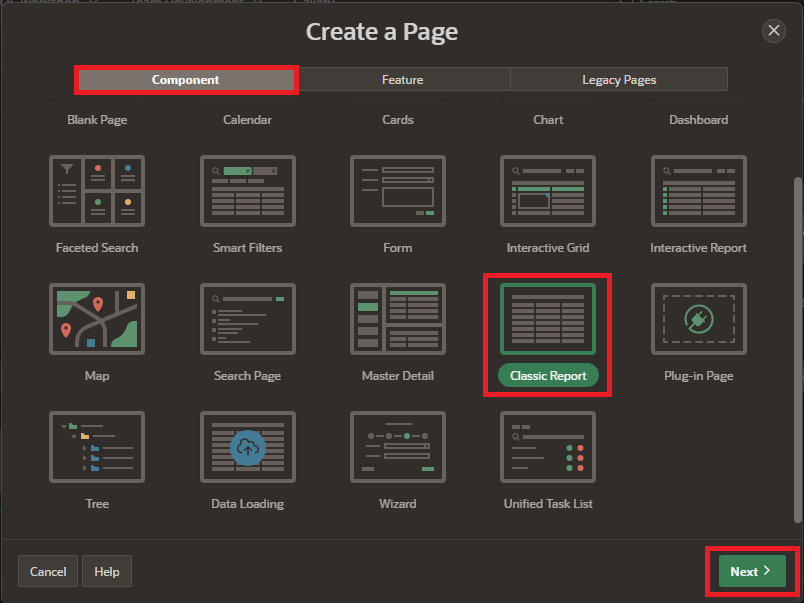Choose the Classic Report icon
Image resolution: width=804 pixels, height=603 pixels.
548,319
